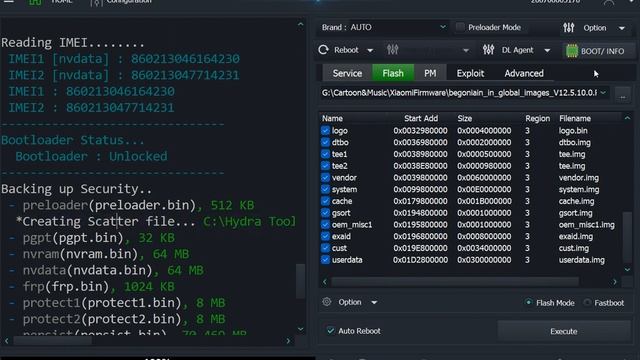
Task: Uncheck the dtbo partition checkbox
Action: (x=325, y=142)
